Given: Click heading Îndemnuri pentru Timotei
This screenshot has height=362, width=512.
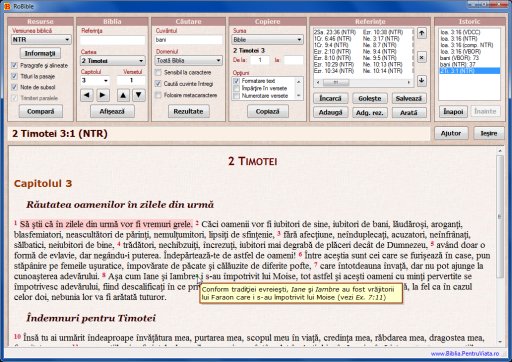Looking at the screenshot, I should (91, 318).
